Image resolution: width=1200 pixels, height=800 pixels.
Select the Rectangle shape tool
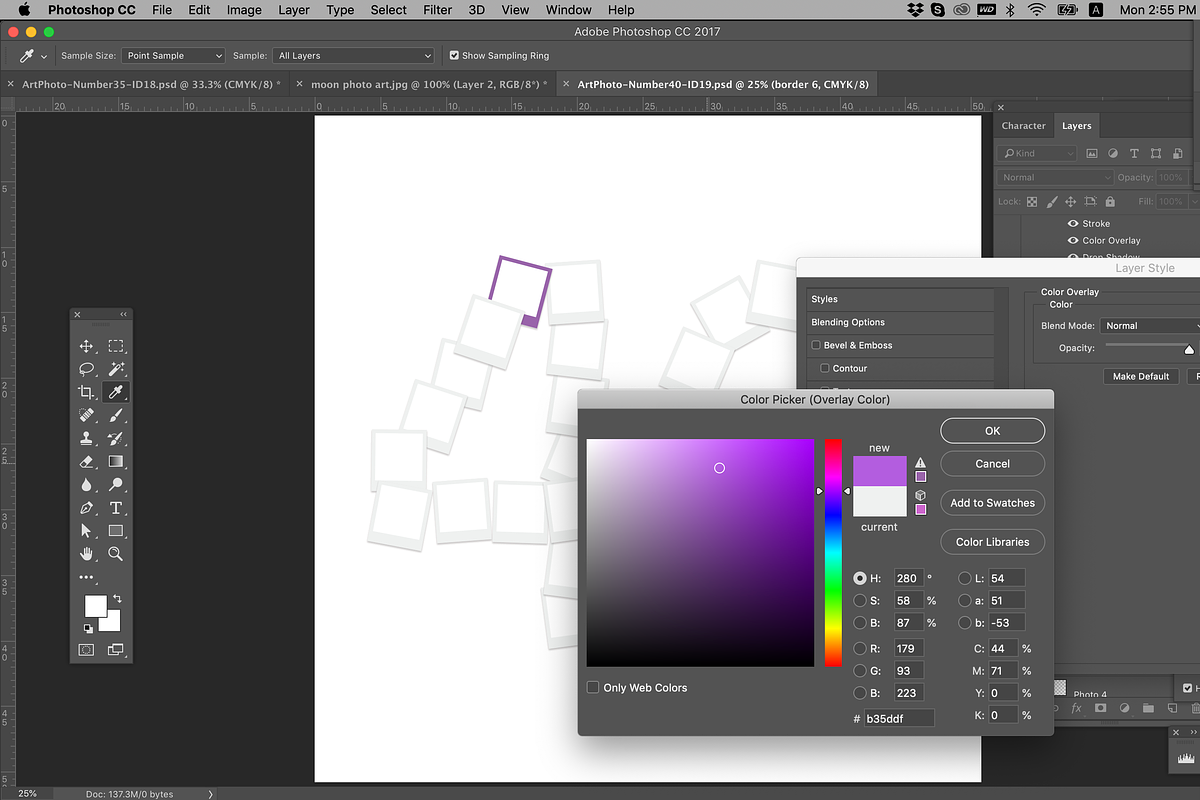coord(116,531)
